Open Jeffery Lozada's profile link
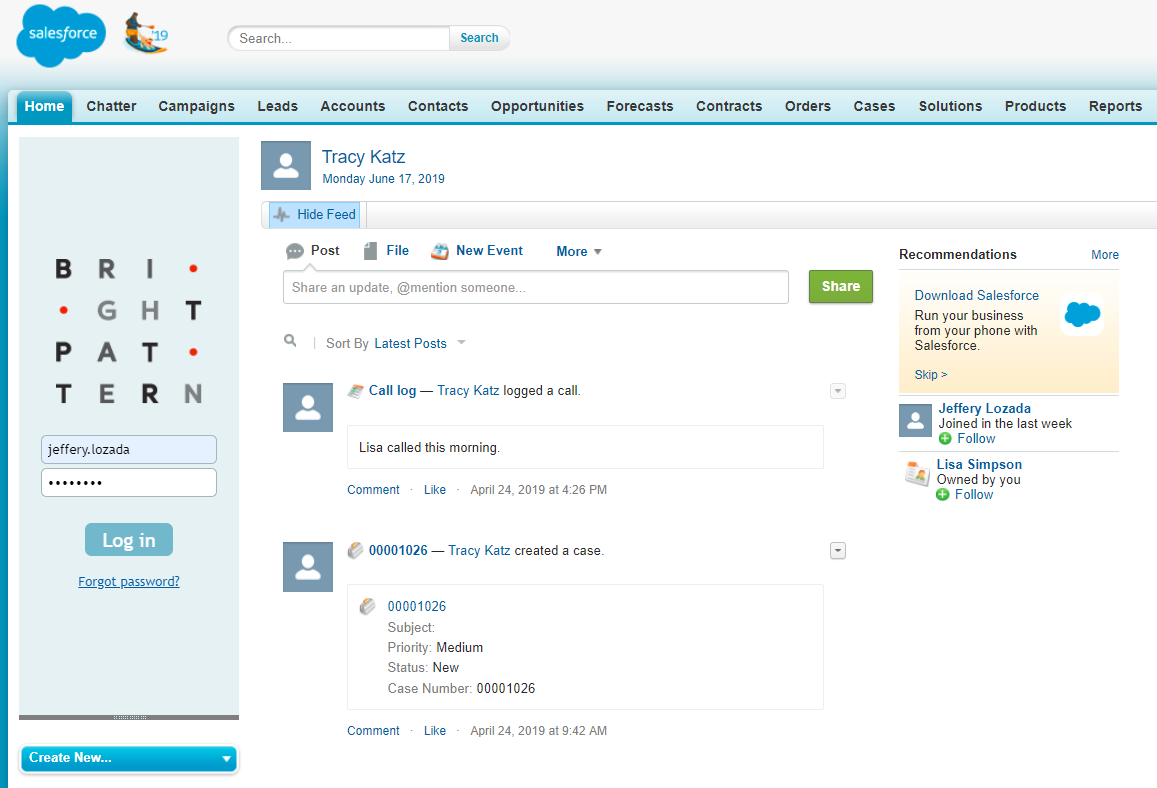The height and width of the screenshot is (788, 1157). pyautogui.click(x=984, y=409)
